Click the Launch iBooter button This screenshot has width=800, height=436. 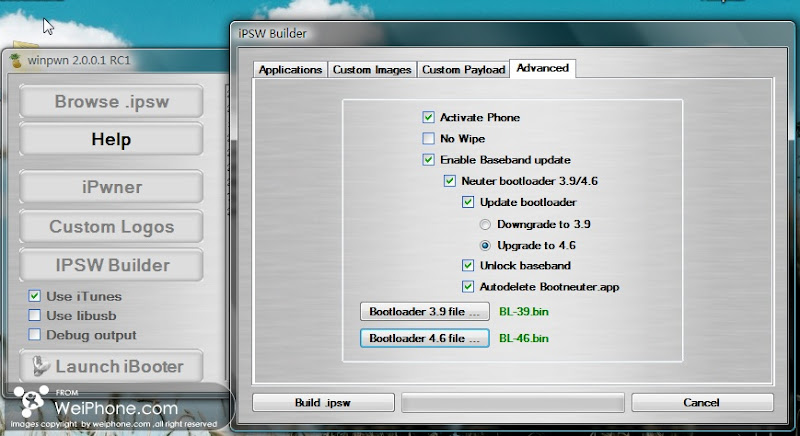click(111, 366)
